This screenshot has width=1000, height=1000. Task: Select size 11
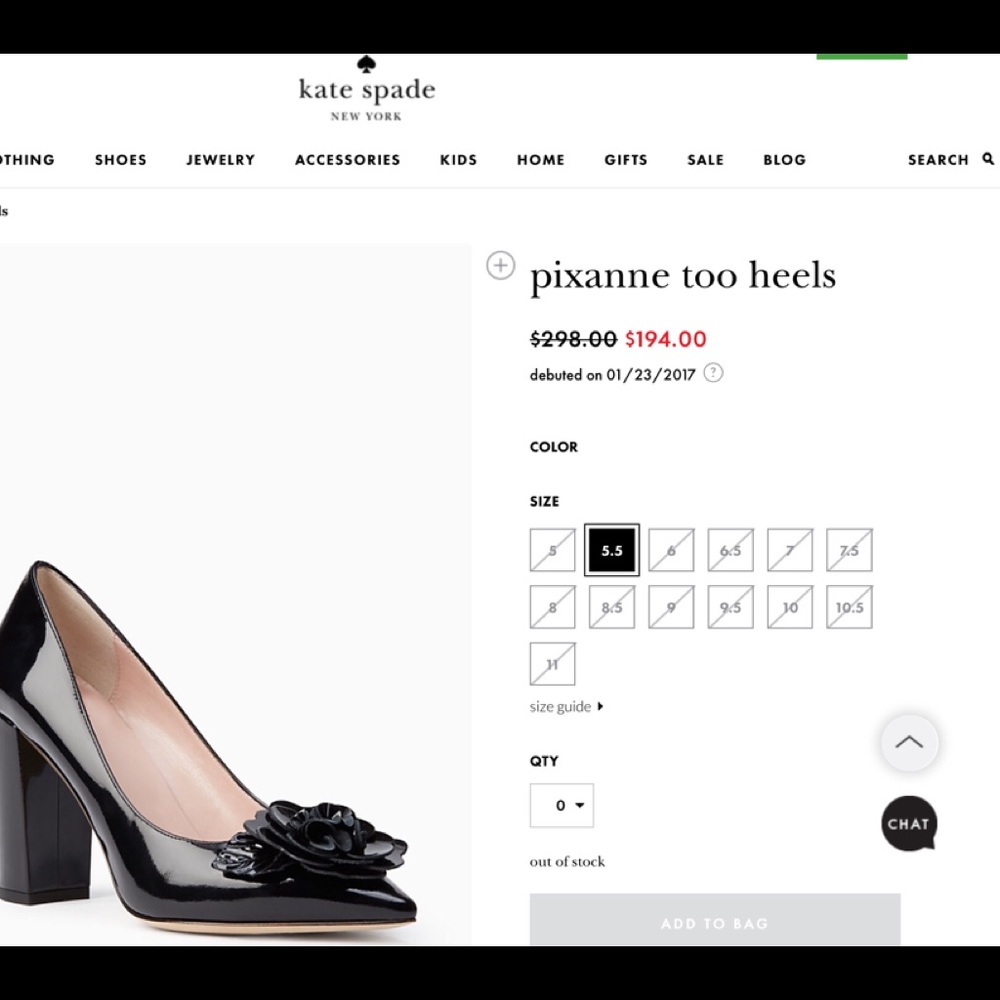pos(552,664)
